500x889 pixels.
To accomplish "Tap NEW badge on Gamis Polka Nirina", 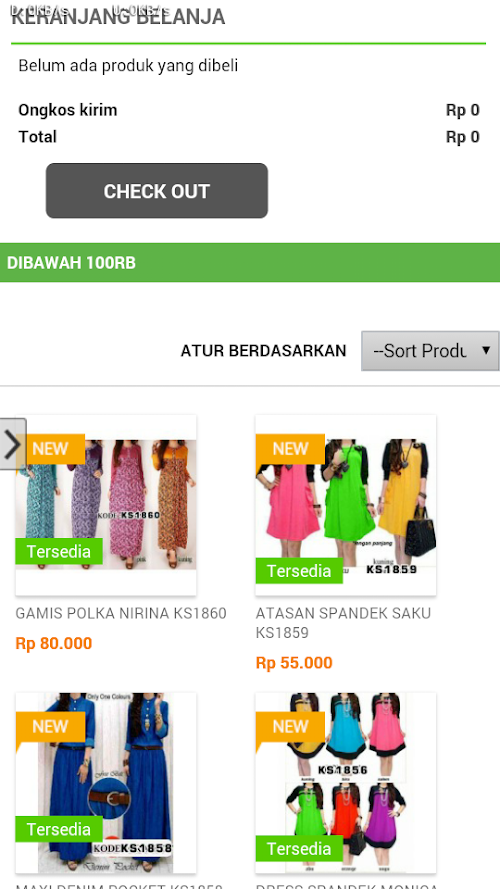I will (50, 449).
